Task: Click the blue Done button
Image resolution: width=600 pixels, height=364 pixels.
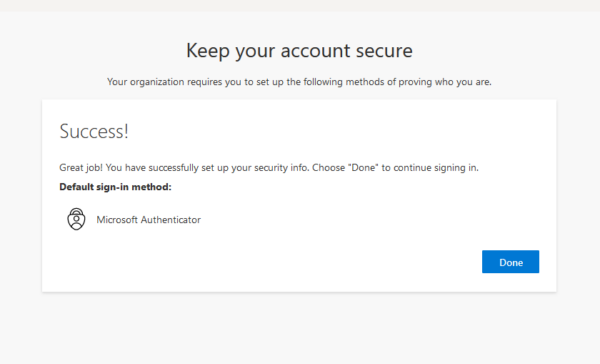Action: 510,262
